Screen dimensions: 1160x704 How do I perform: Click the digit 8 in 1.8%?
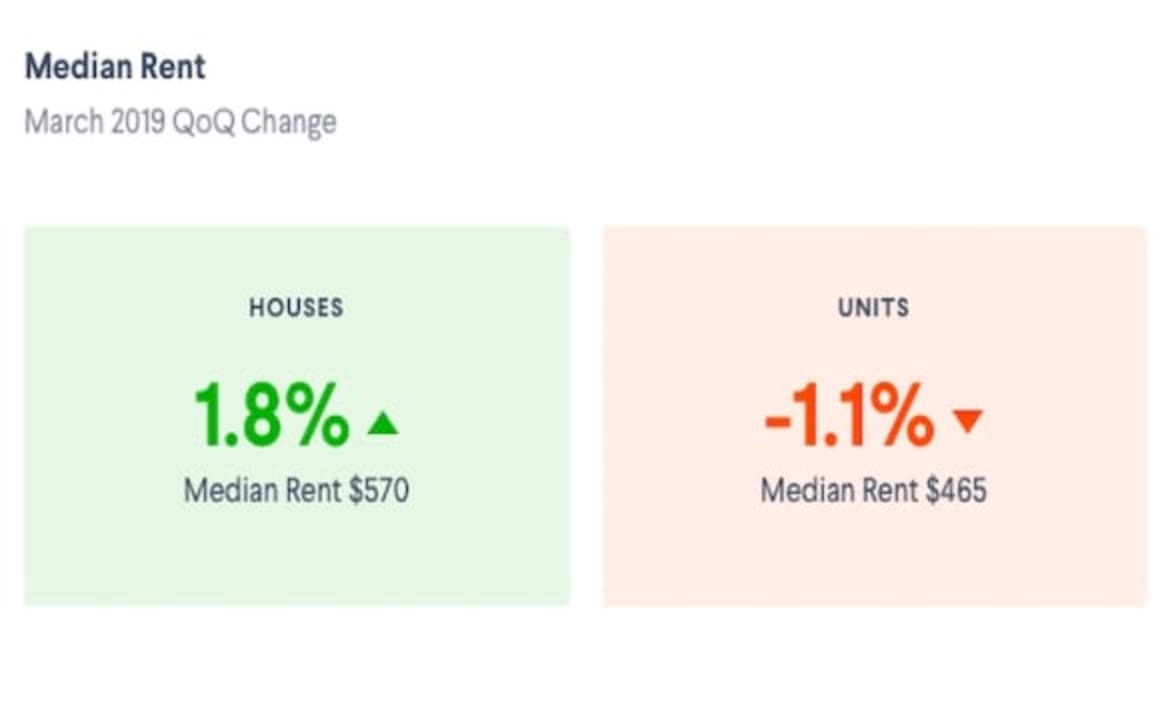click(x=260, y=415)
